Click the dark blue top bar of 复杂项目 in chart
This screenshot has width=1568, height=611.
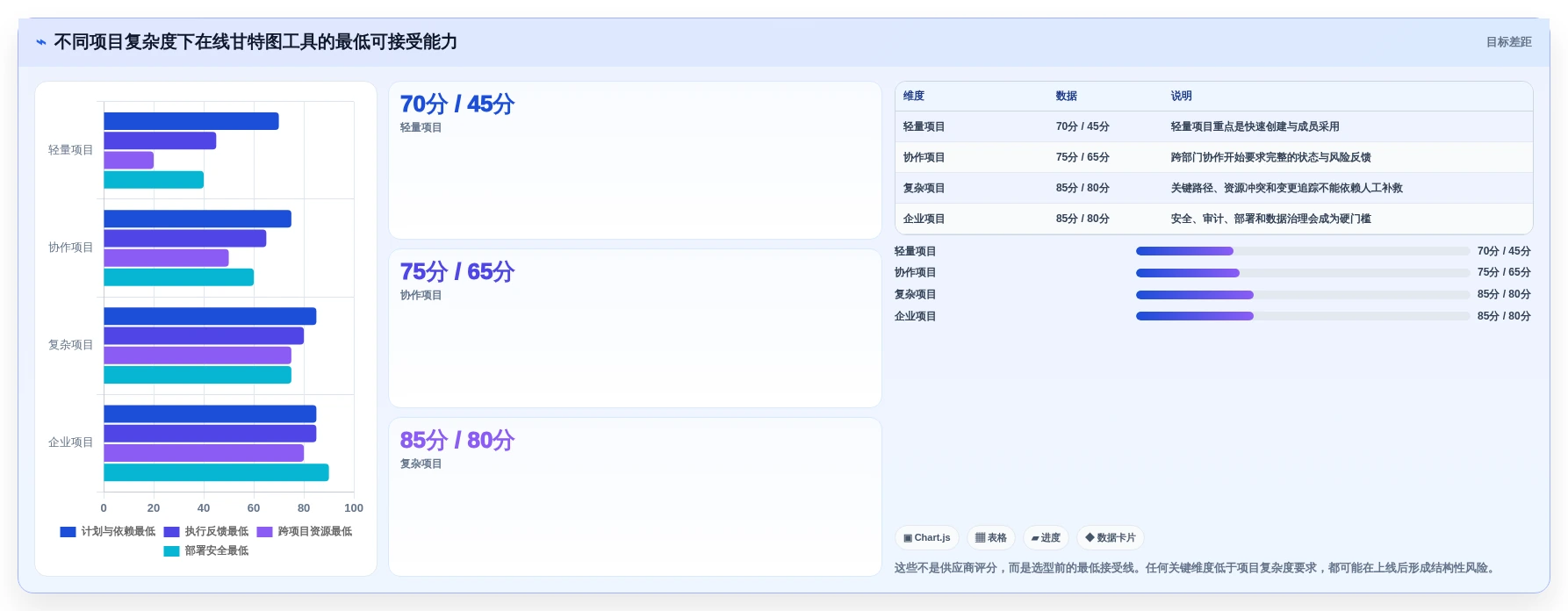pos(210,316)
